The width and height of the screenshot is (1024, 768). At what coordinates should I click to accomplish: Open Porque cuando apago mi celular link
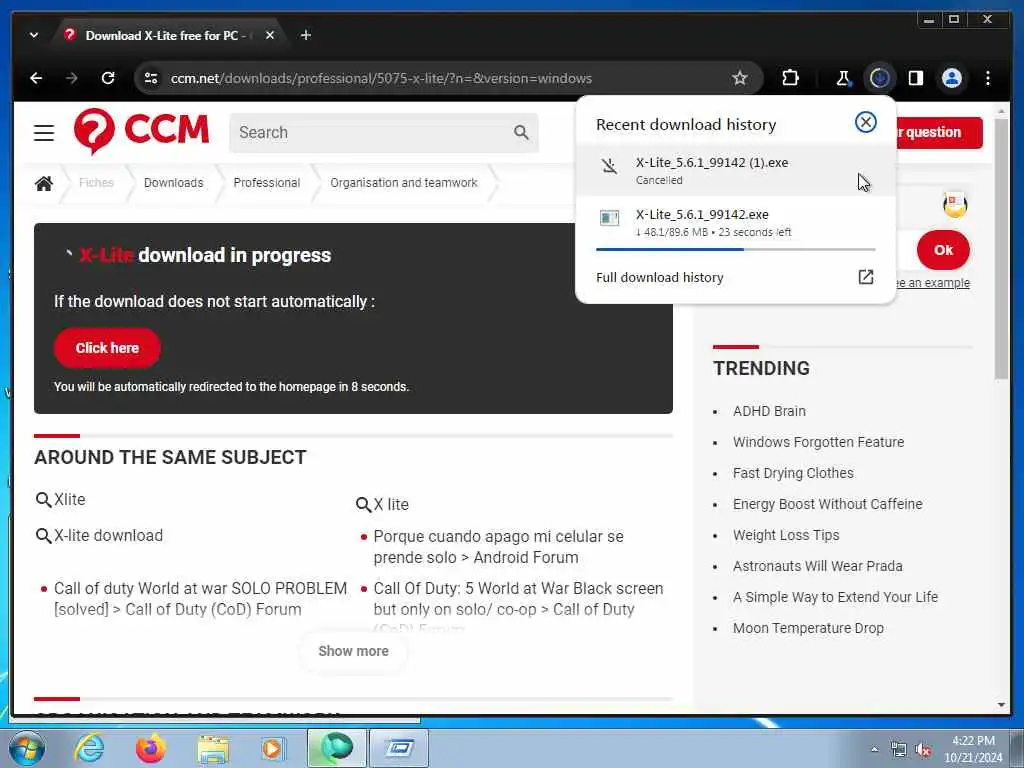pyautogui.click(x=498, y=547)
